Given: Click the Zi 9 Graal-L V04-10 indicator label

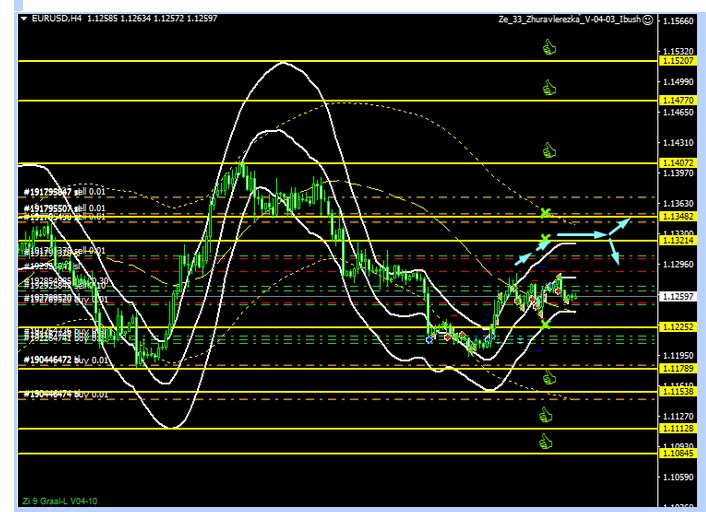Looking at the screenshot, I should click(x=60, y=500).
